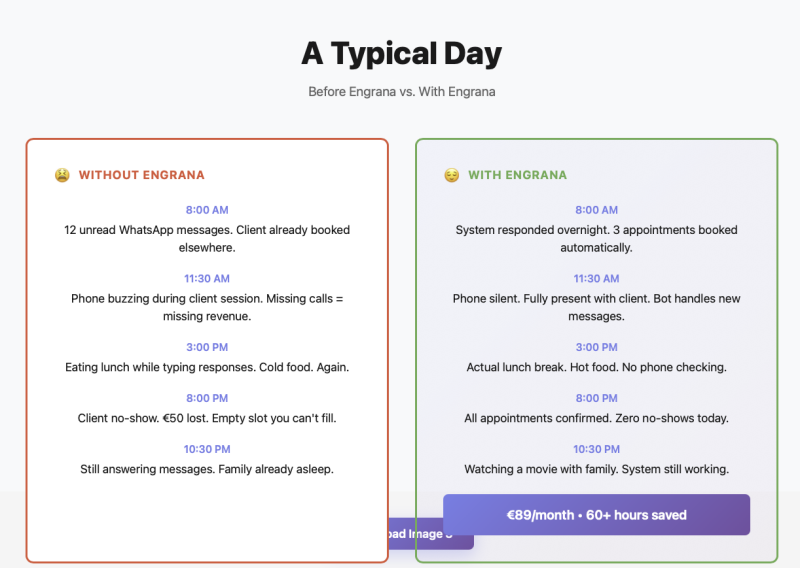Click the €89/month hours saved banner
This screenshot has width=800, height=568.
[596, 515]
